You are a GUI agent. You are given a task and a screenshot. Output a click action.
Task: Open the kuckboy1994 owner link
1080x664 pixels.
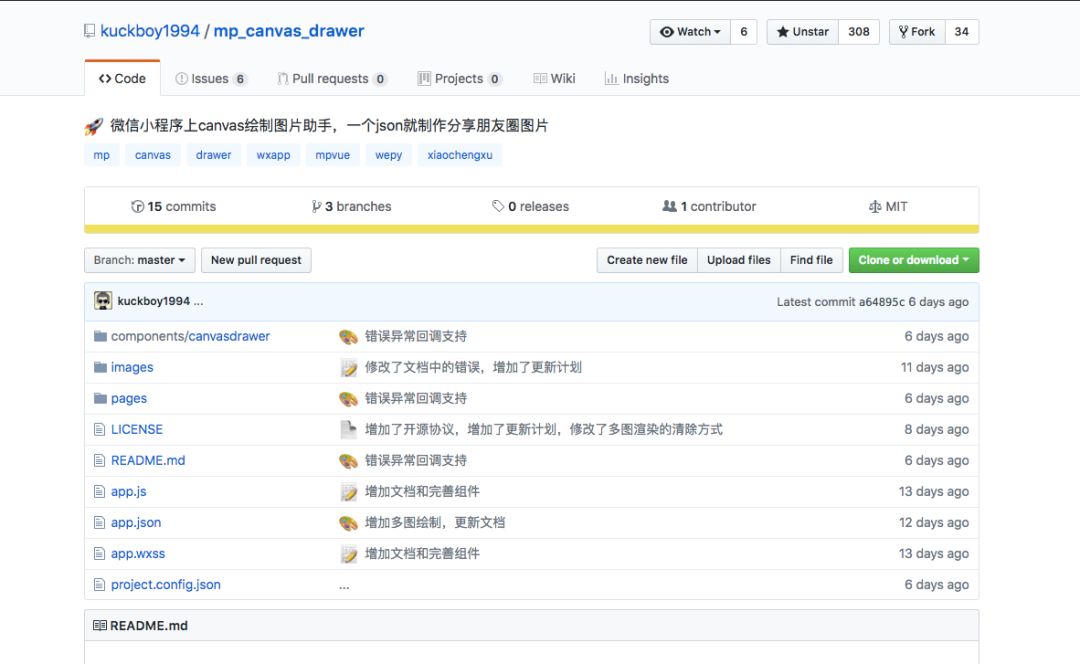149,31
